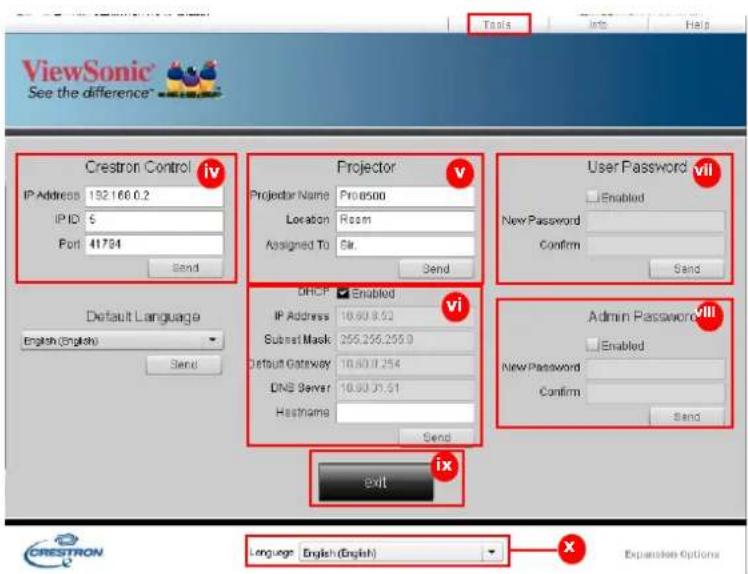This screenshot has height=574, width=748.
Task: Select Admin Password Confirm field
Action: [656, 393]
